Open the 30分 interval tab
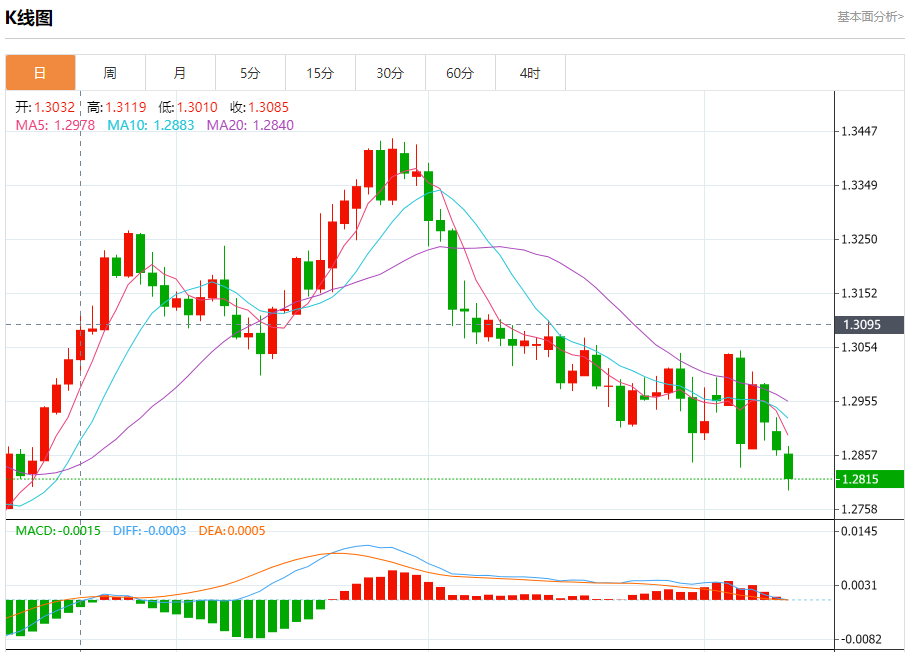This screenshot has height=652, width=913. pos(390,73)
